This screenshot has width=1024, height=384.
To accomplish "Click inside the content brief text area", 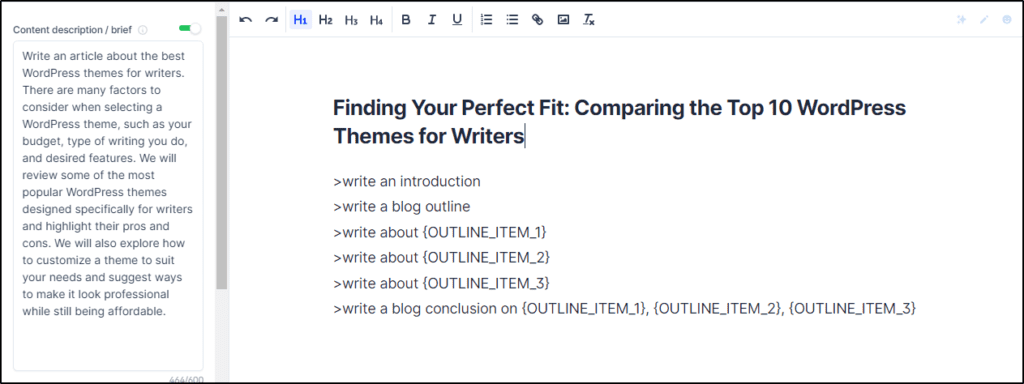I will click(x=108, y=206).
